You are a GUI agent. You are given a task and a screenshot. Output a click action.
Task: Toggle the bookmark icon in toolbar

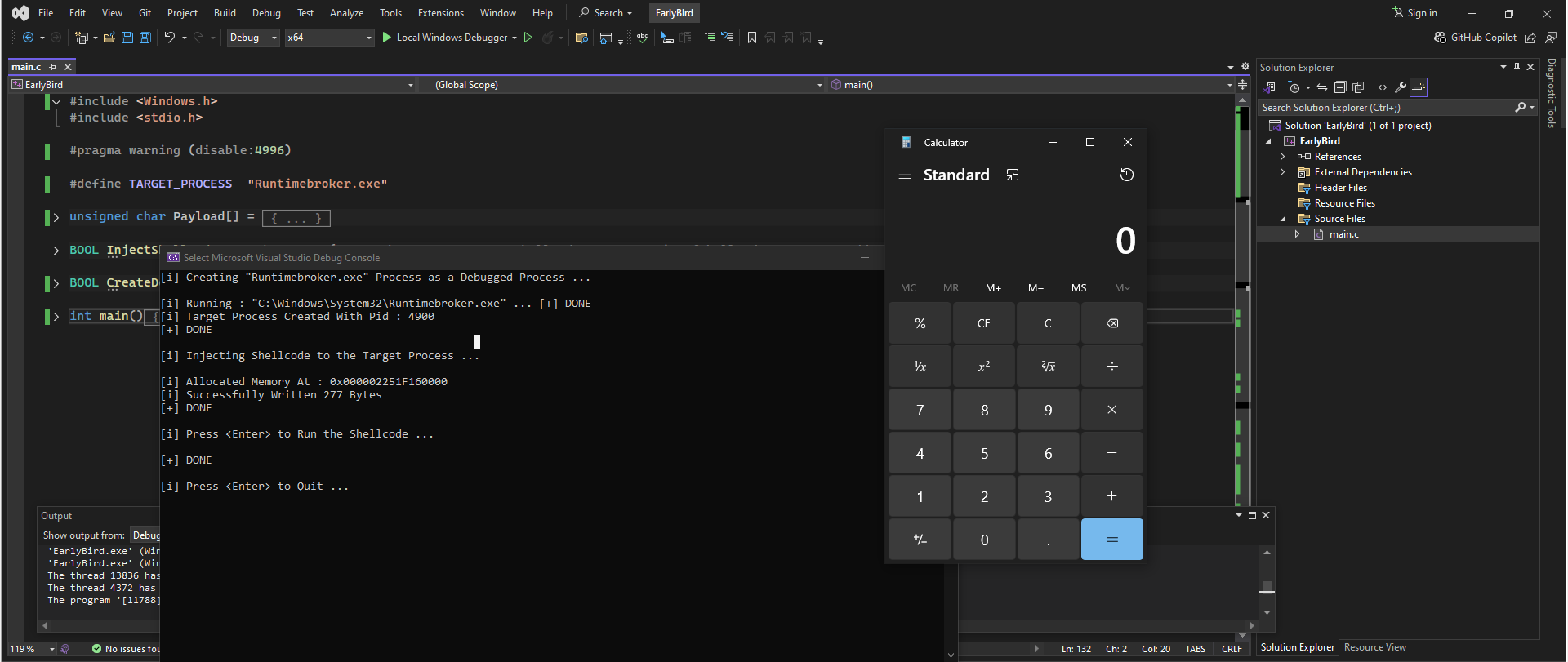click(x=752, y=38)
